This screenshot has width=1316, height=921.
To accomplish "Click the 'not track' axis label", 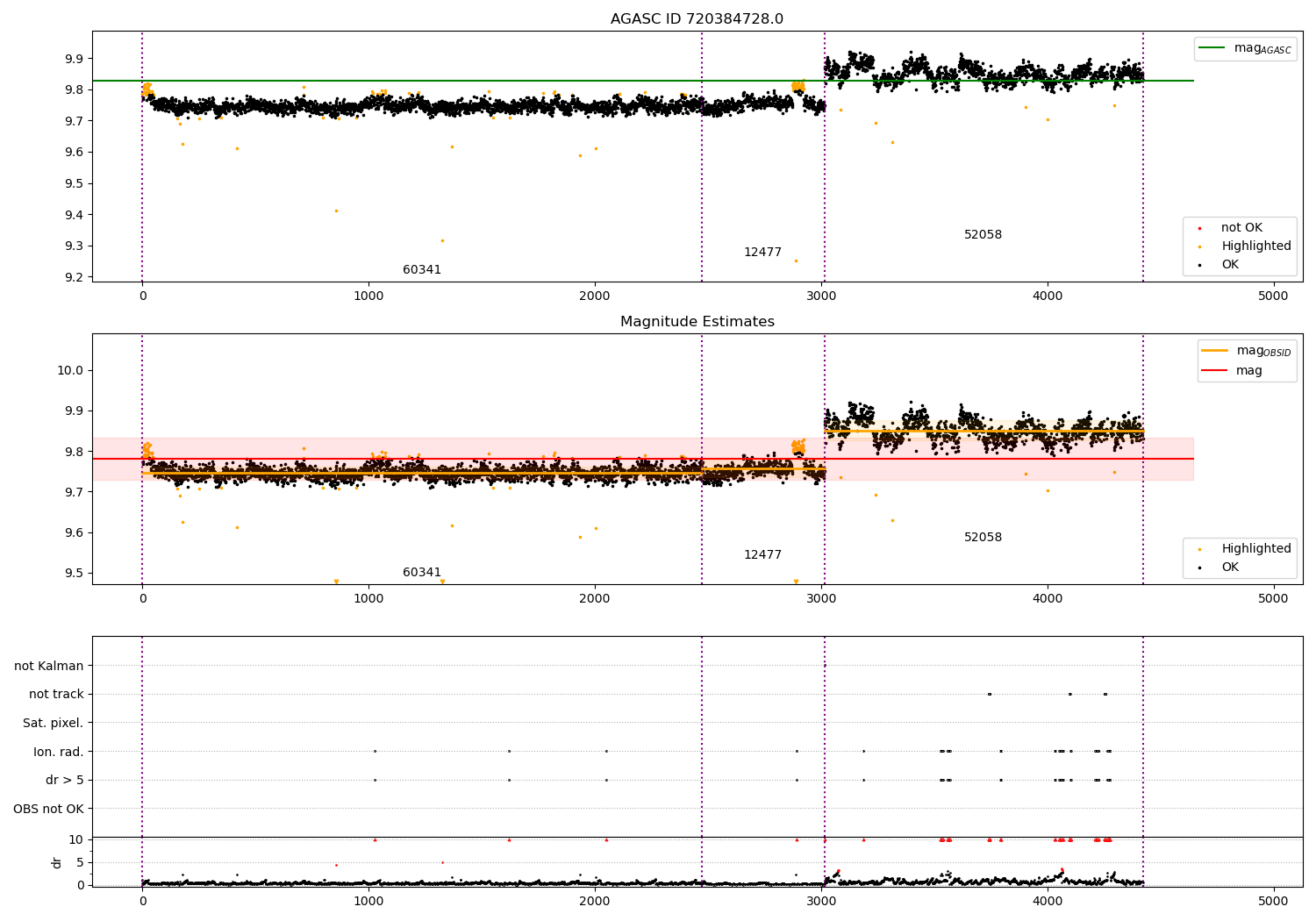I will coord(56,695).
